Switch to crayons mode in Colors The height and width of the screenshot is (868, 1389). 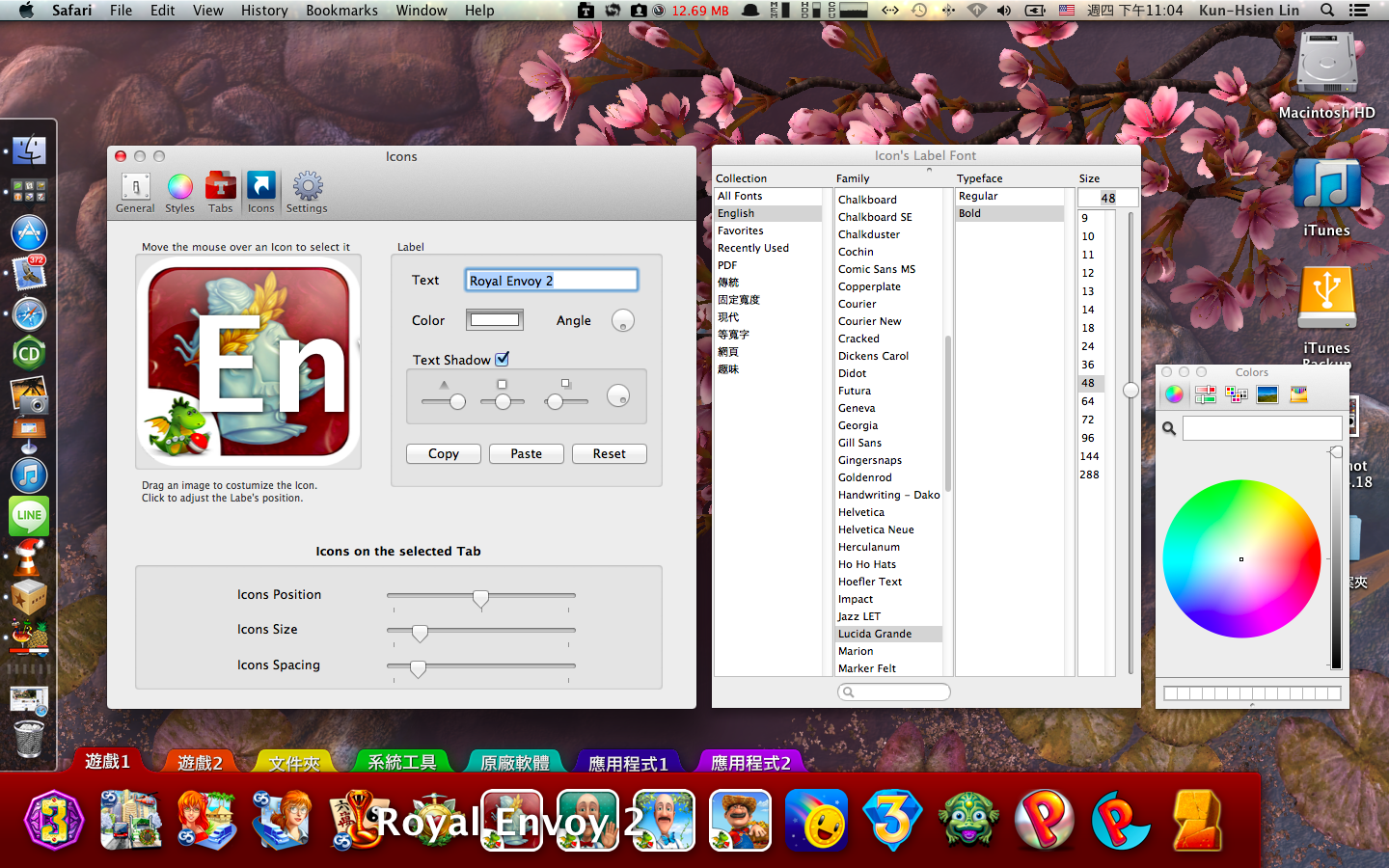(1299, 393)
